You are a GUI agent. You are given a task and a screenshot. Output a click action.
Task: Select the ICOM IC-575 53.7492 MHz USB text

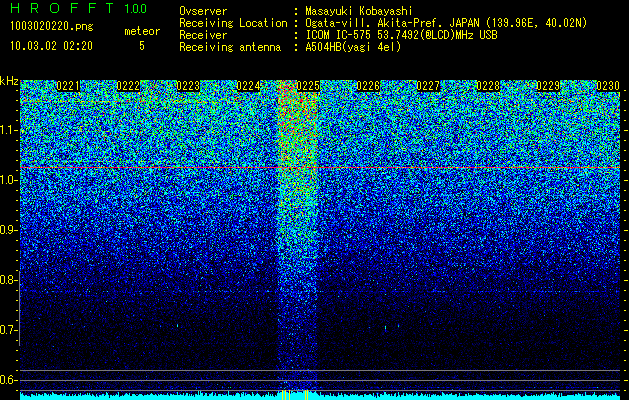[x=402, y=35]
